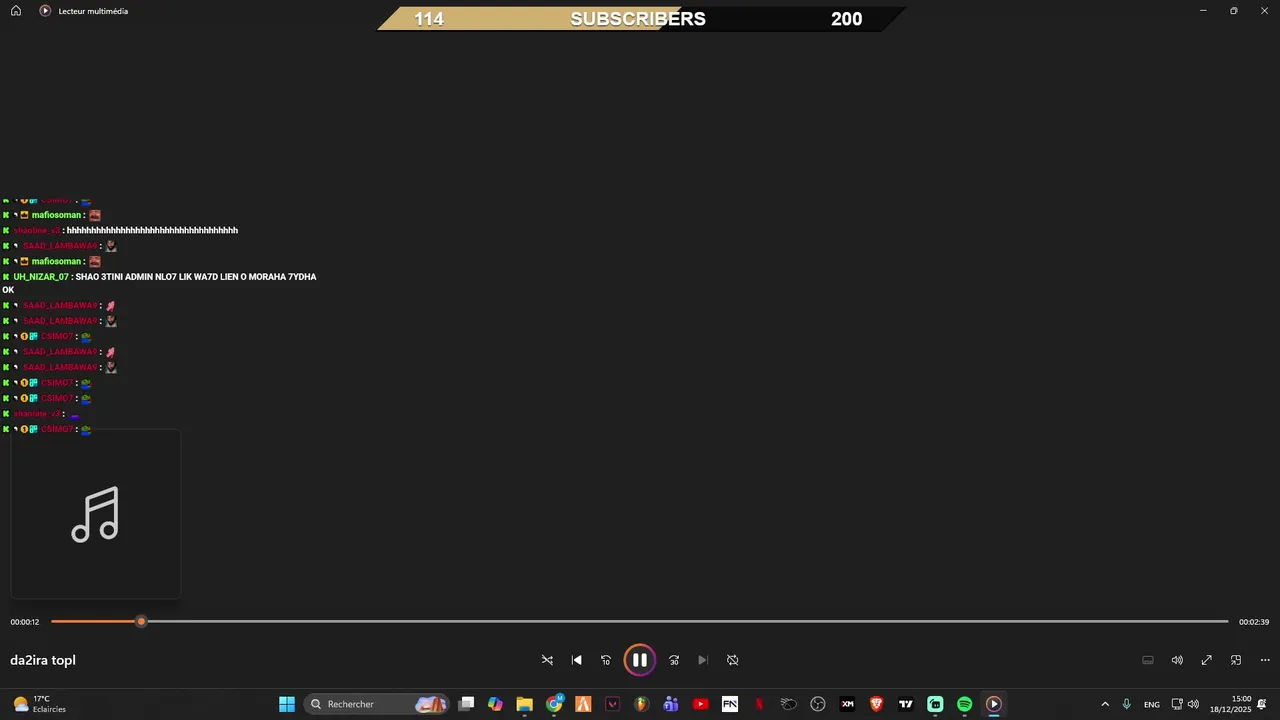Click UH_NIZAR_07 username in chat
The height and width of the screenshot is (720, 1280).
41,277
